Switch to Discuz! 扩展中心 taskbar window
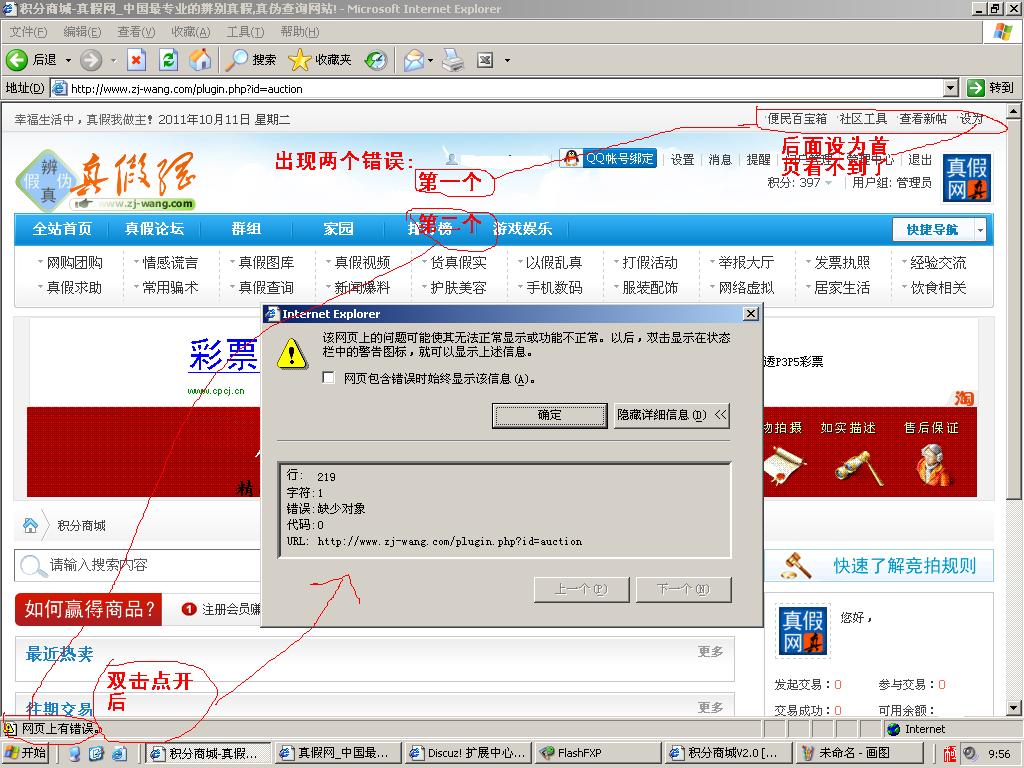Image resolution: width=1024 pixels, height=768 pixels. coord(468,753)
